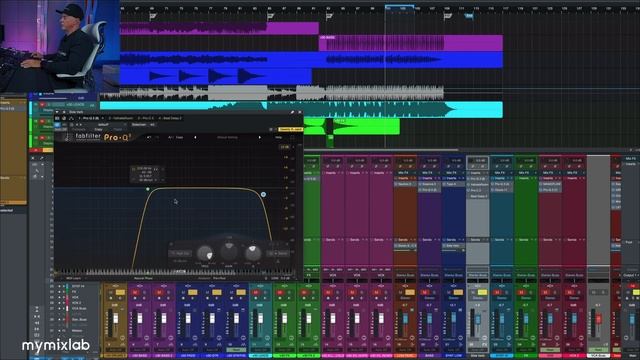Open Pro-Q 3 insert on gray channel
640x360 pixels.
477,179
